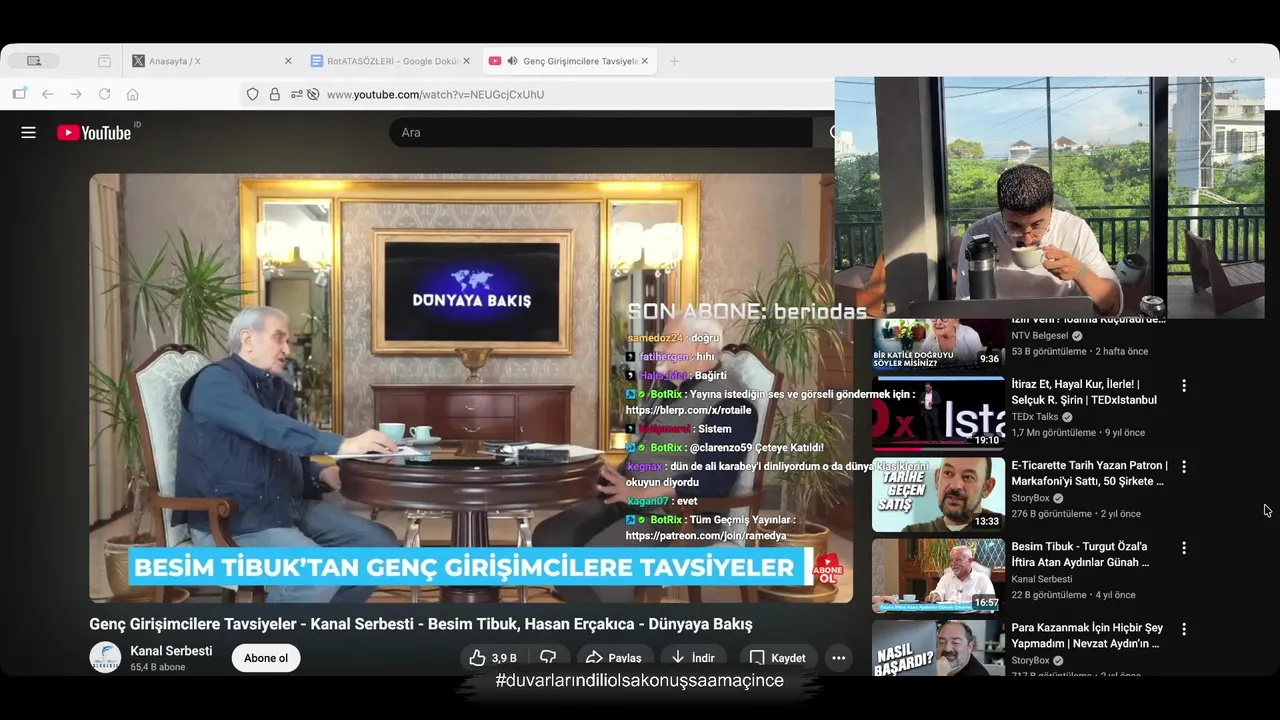The height and width of the screenshot is (720, 1280).
Task: View site security via the padlock icon
Action: 275,94
